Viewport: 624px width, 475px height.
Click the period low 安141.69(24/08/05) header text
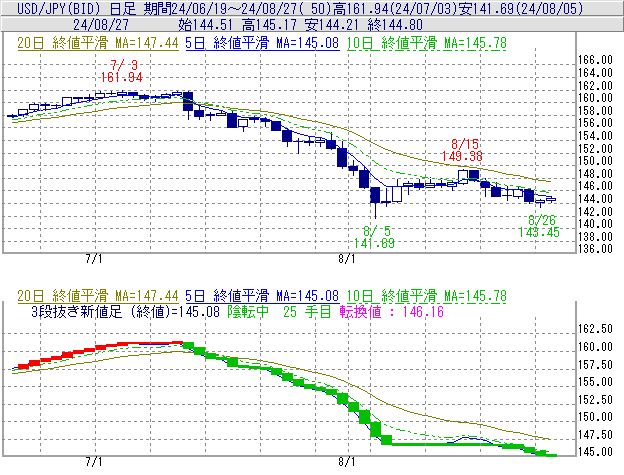point(521,8)
